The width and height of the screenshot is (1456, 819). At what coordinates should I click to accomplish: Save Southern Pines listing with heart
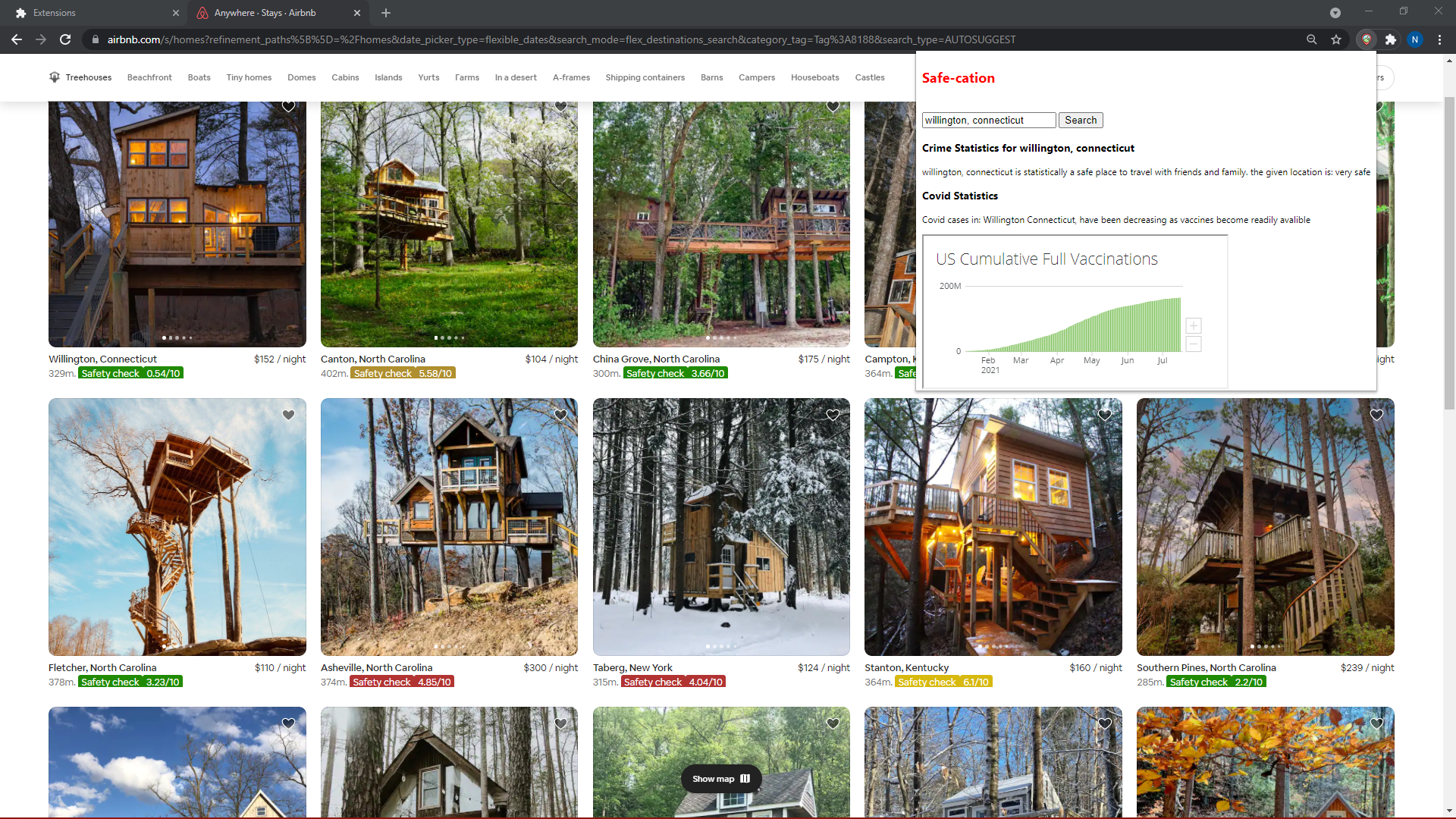pyautogui.click(x=1376, y=415)
